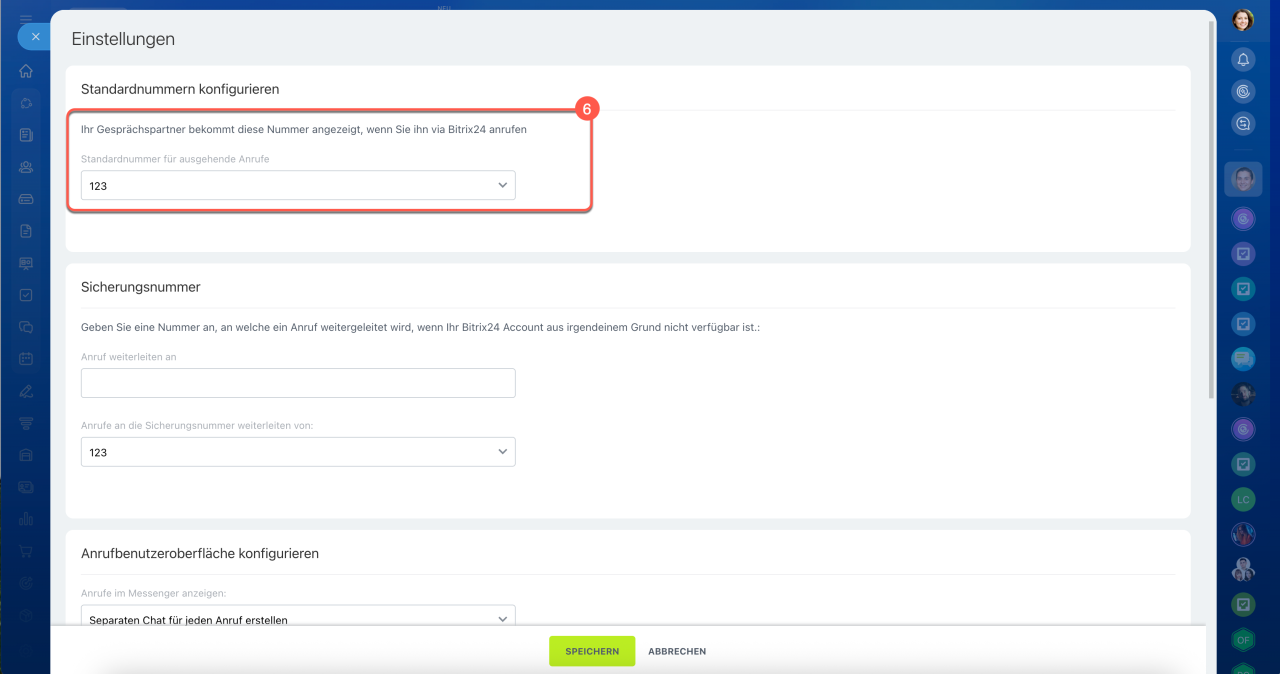Click the Anrufbenutzeroberfläche konfigurieren heading
1280x674 pixels.
coord(200,553)
